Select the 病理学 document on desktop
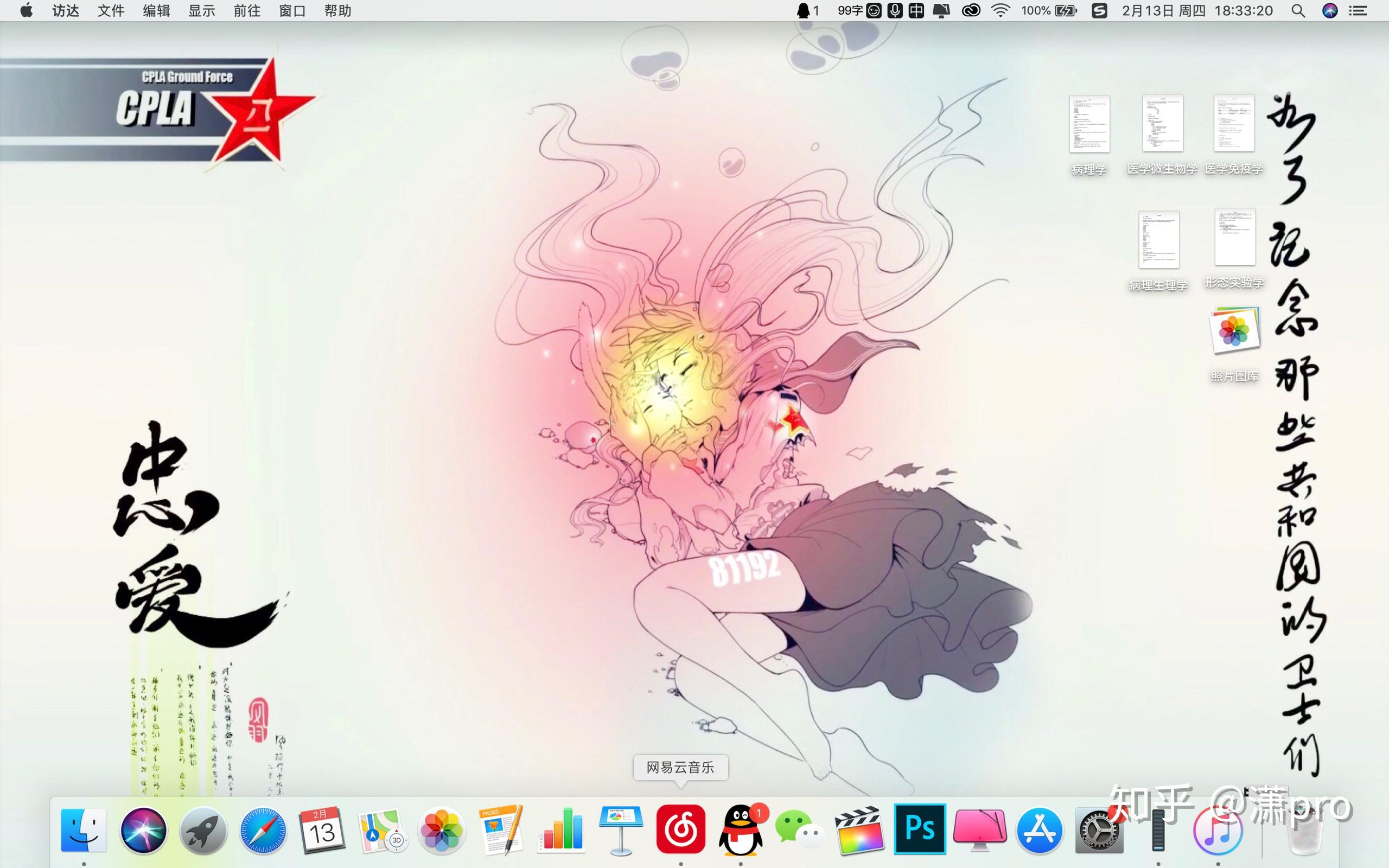This screenshot has width=1389, height=868. pos(1089,135)
